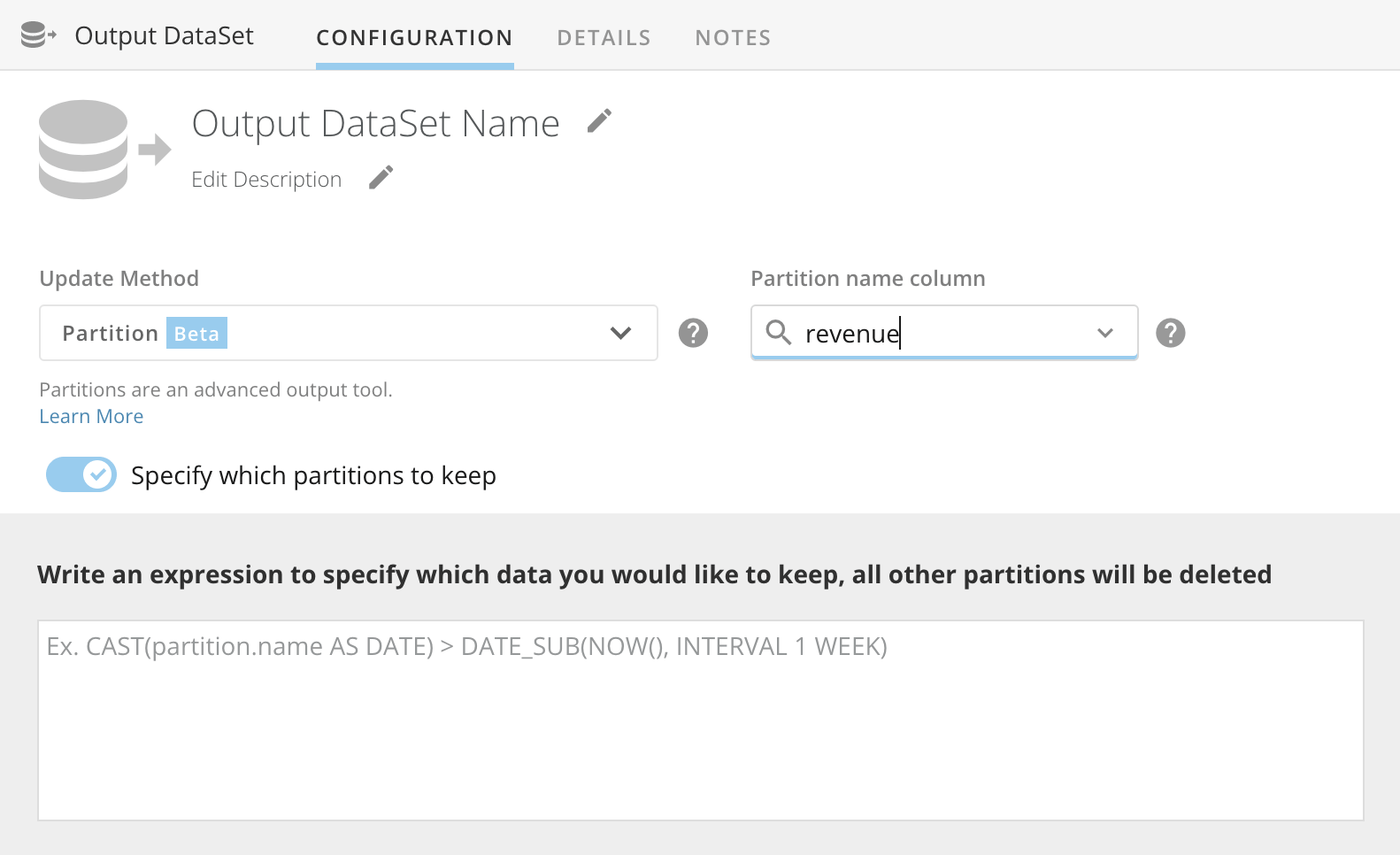The image size is (1400, 855).
Task: Expand the Update Method dropdown chevron
Action: 620,333
